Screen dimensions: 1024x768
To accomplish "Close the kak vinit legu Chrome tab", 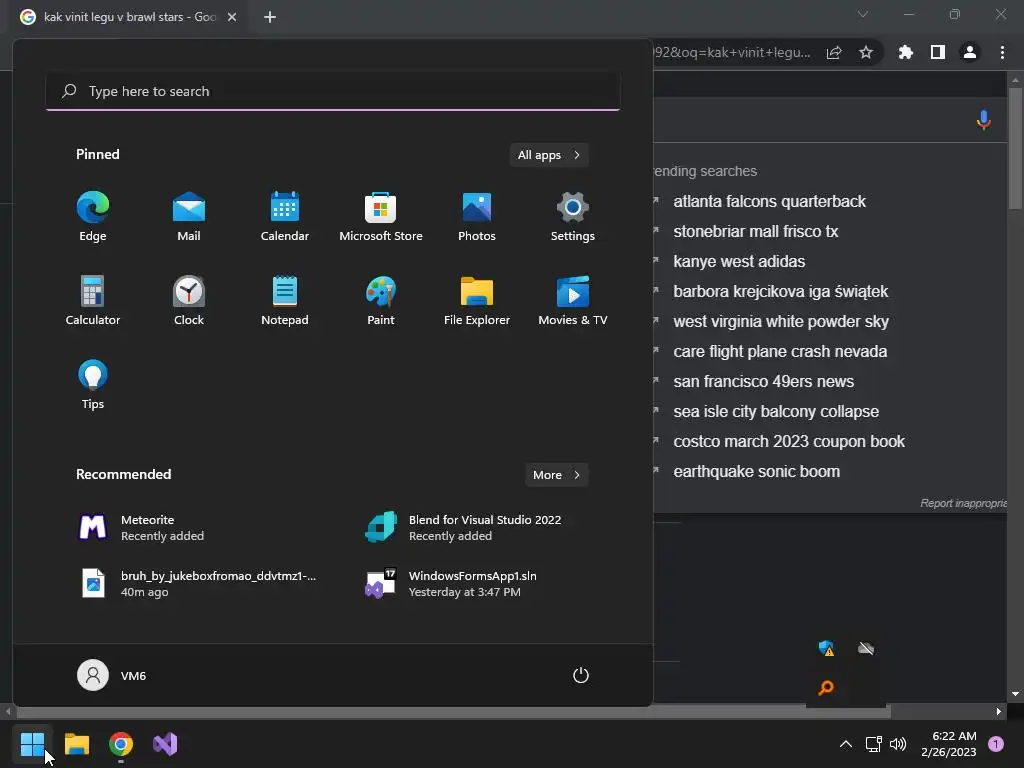I will click(x=232, y=17).
